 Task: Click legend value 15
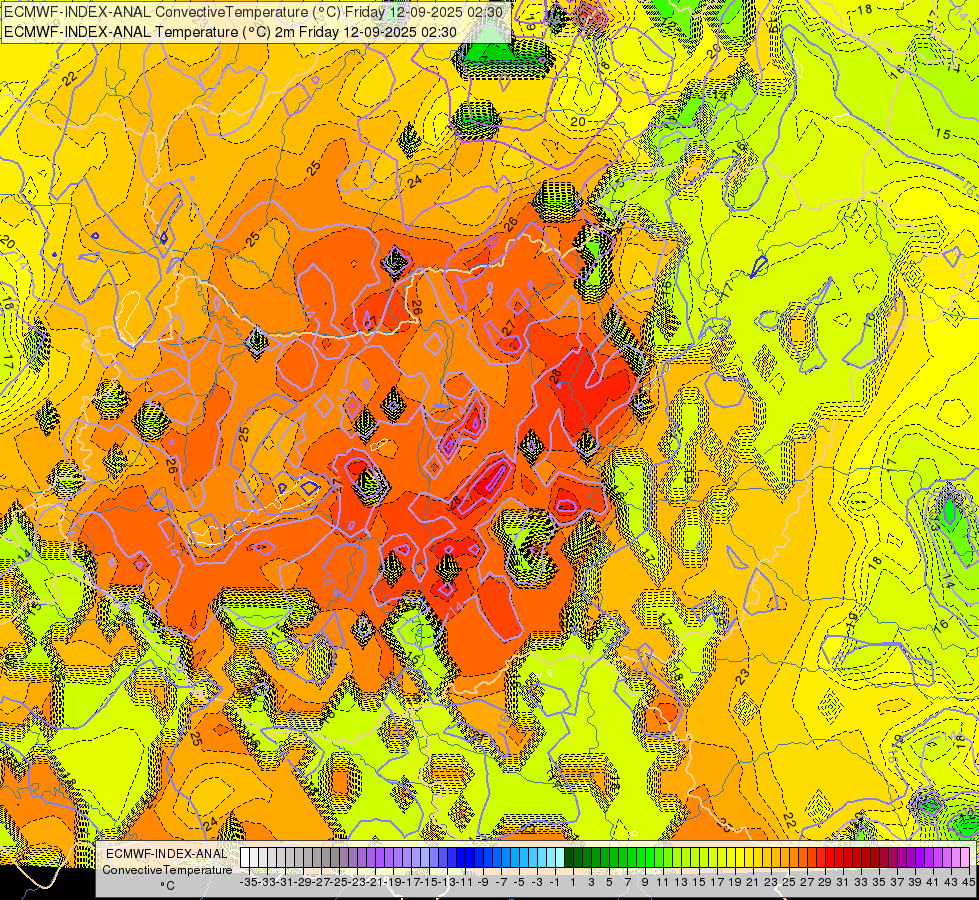pos(699,882)
